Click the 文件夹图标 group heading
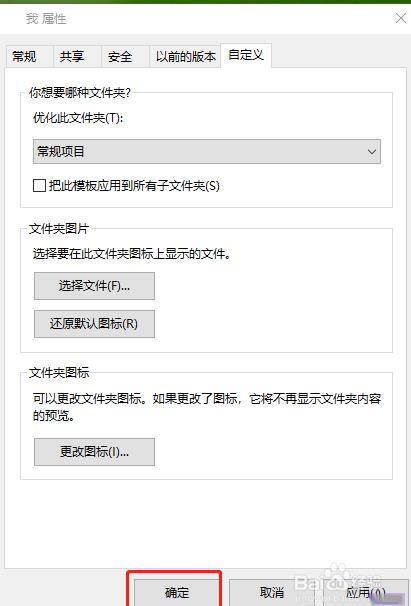Image resolution: width=411 pixels, height=606 pixels. pyautogui.click(x=59, y=373)
